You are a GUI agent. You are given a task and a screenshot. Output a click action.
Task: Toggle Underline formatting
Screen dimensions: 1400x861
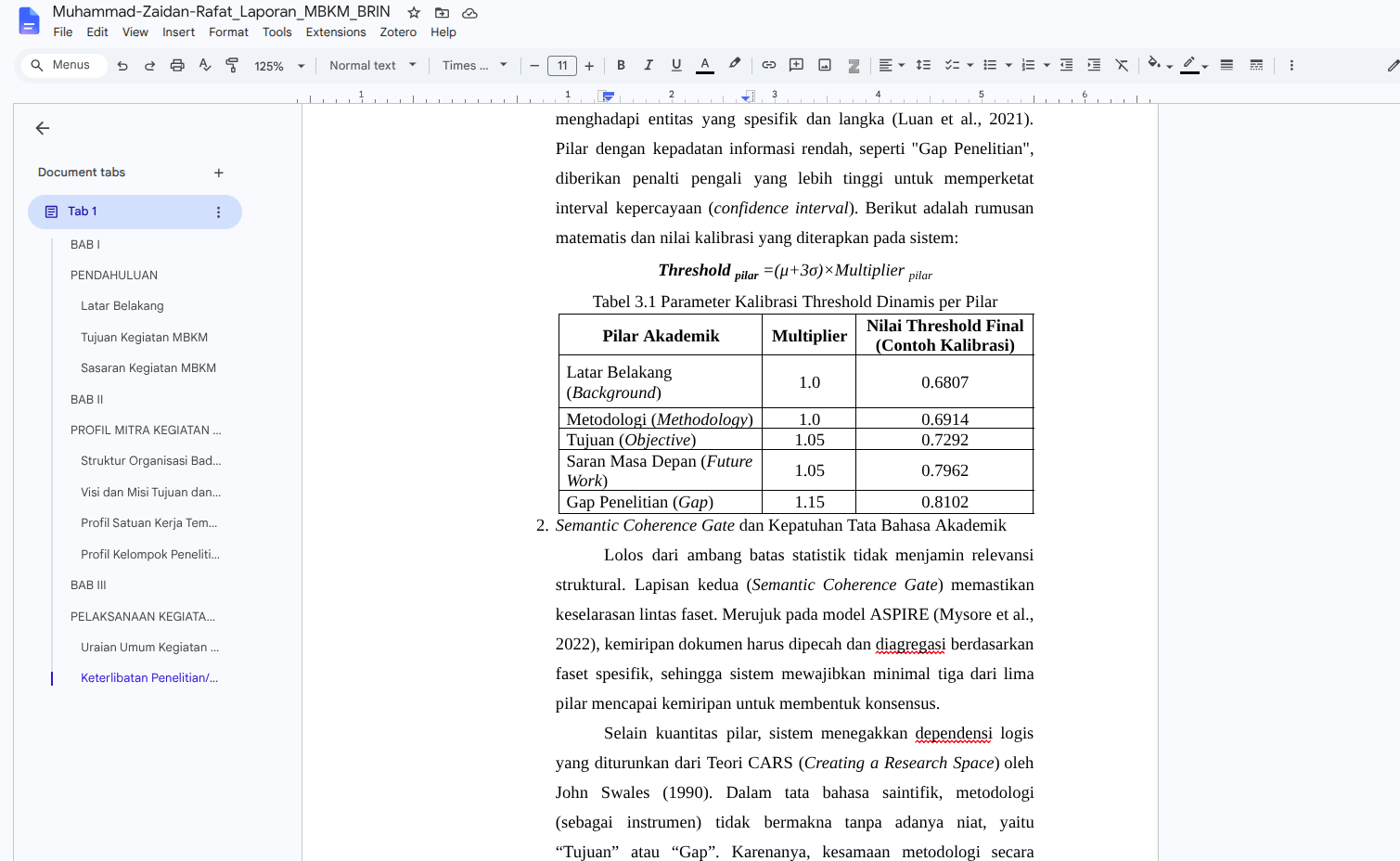click(x=676, y=65)
